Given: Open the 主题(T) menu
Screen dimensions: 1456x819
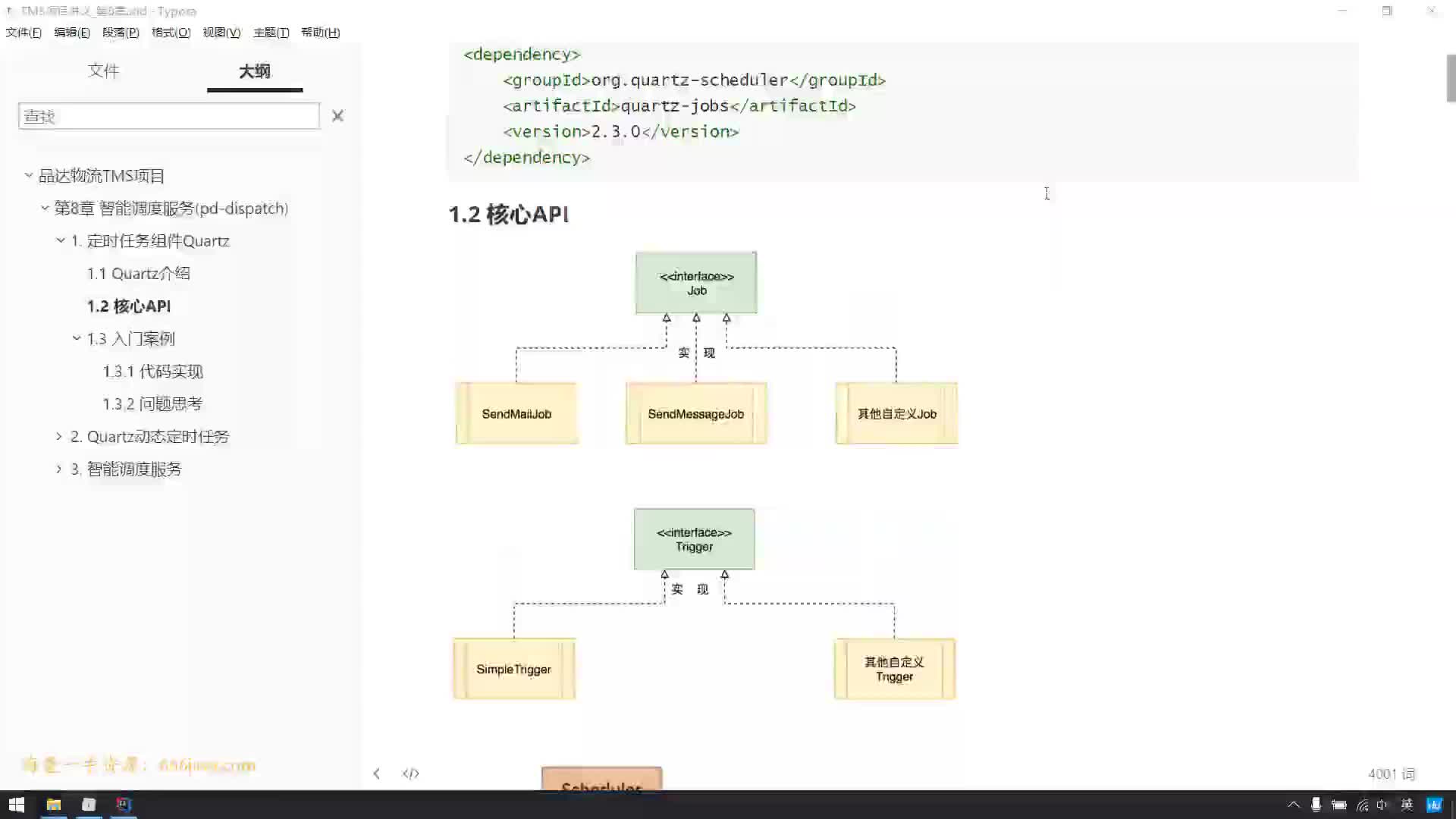Looking at the screenshot, I should coord(271,33).
